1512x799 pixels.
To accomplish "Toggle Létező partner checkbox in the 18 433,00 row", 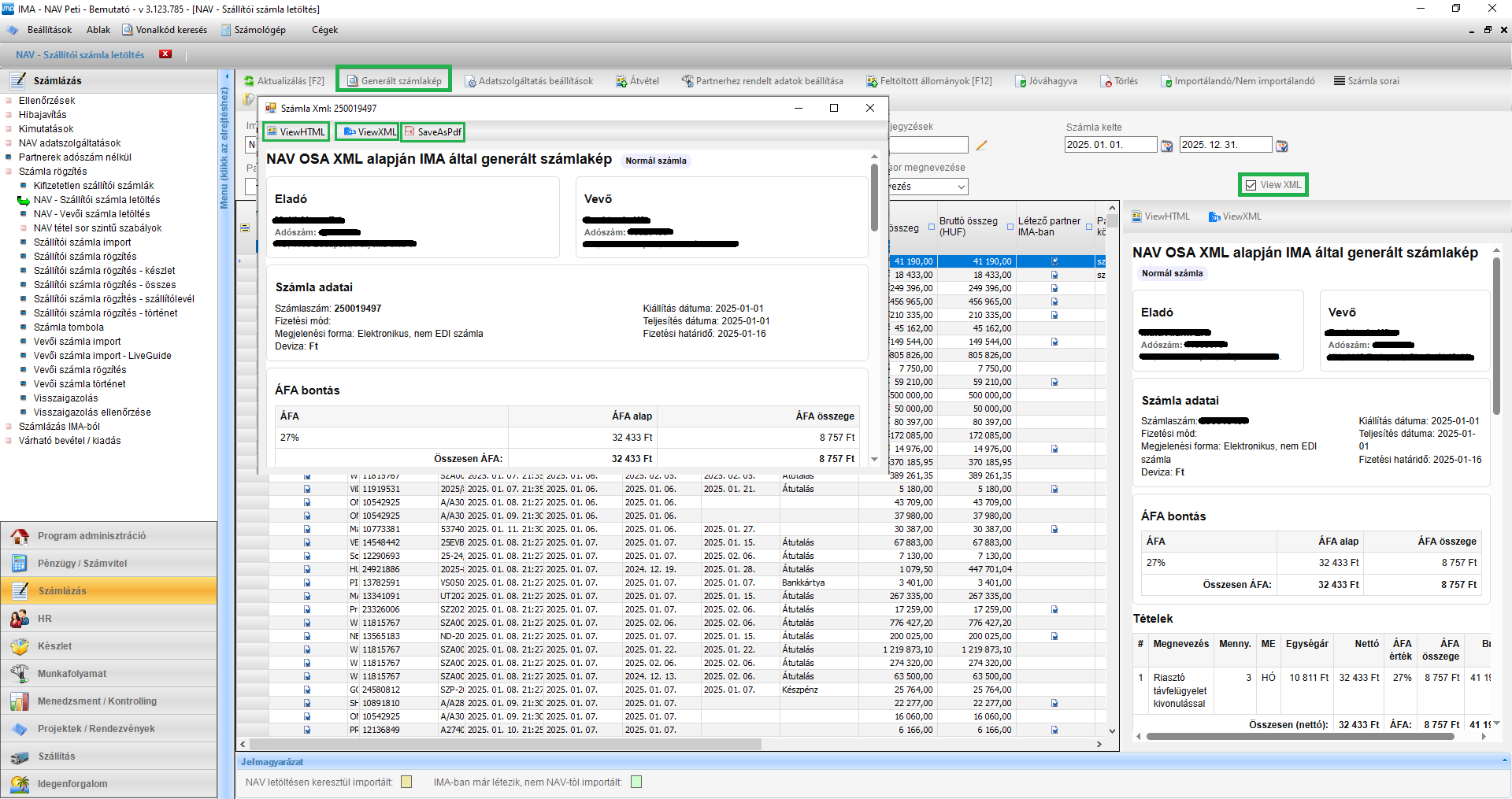I will [1054, 275].
